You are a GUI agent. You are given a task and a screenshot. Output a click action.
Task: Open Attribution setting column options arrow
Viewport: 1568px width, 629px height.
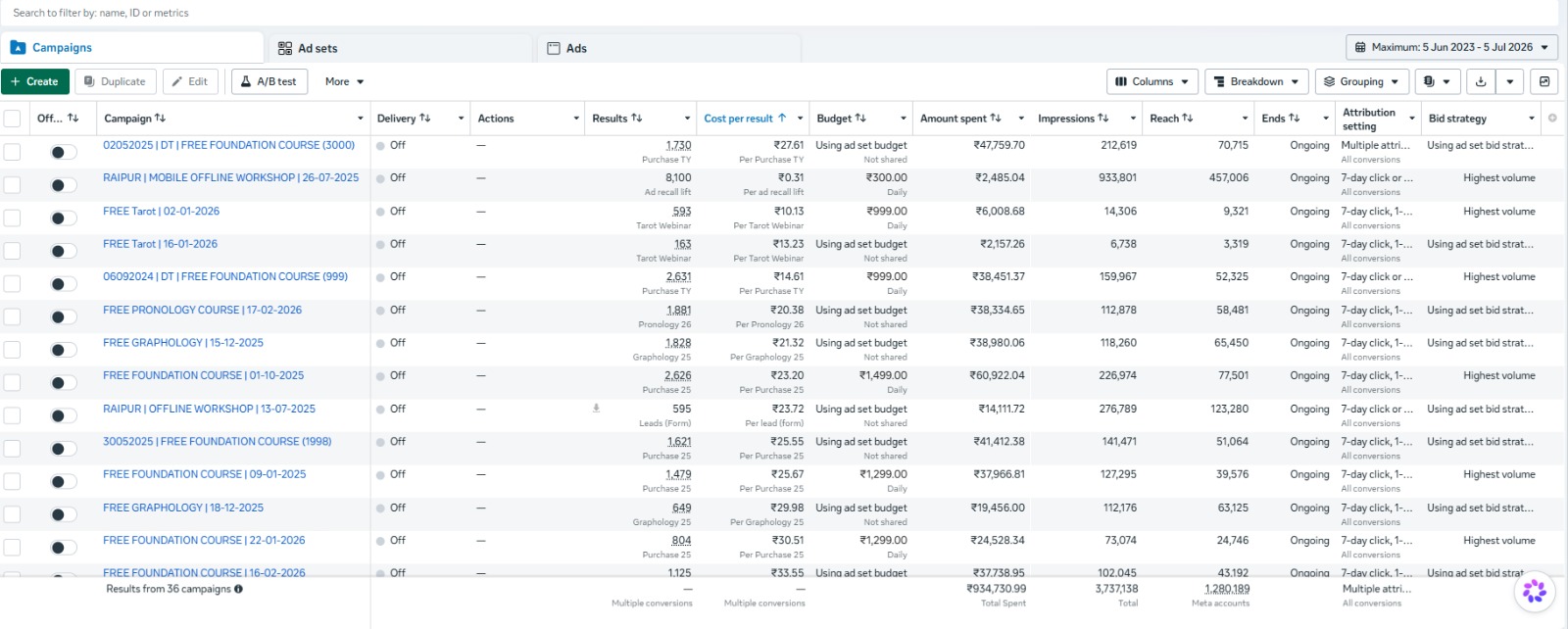point(1412,119)
